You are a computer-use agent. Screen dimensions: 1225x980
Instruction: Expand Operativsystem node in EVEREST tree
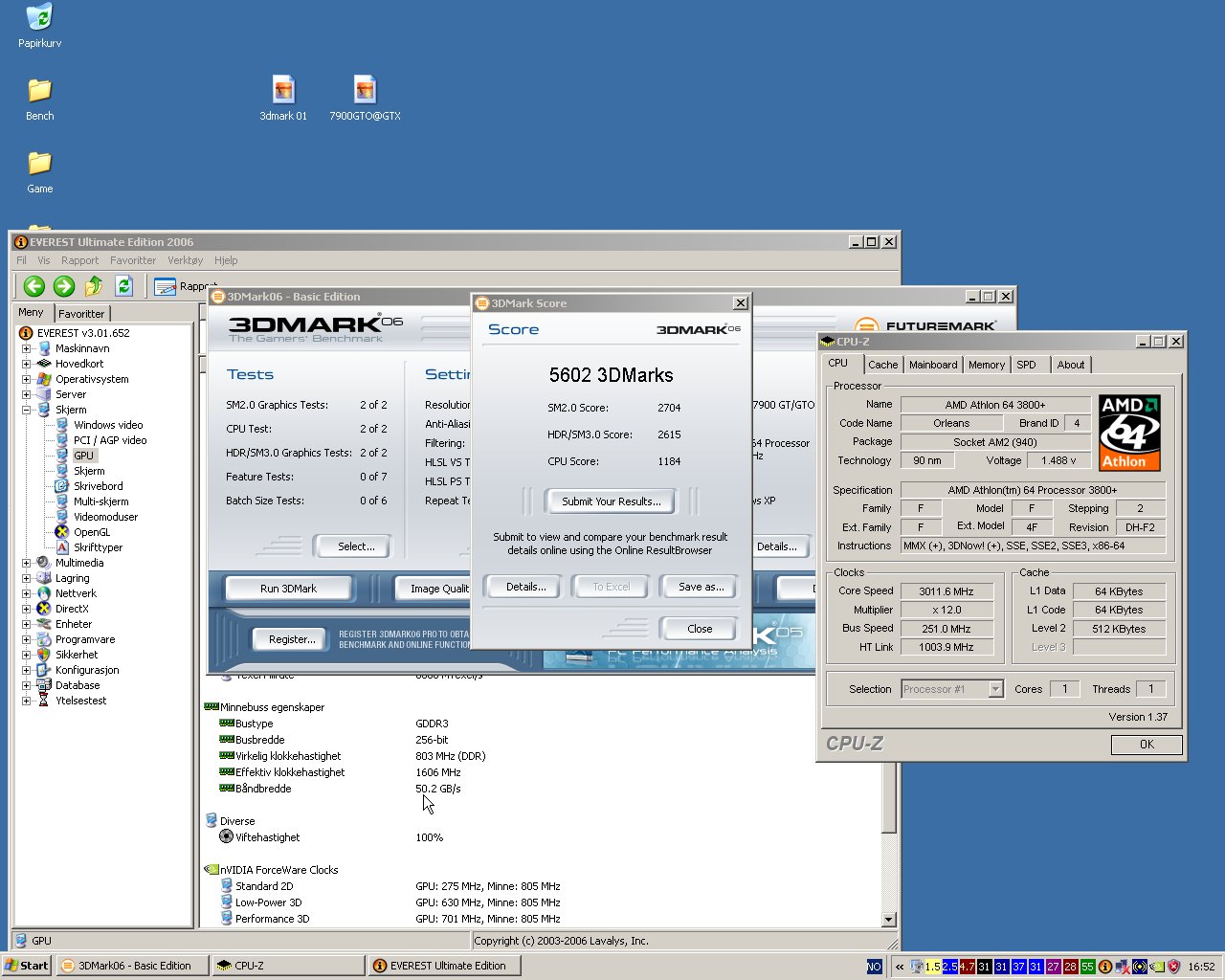26,379
